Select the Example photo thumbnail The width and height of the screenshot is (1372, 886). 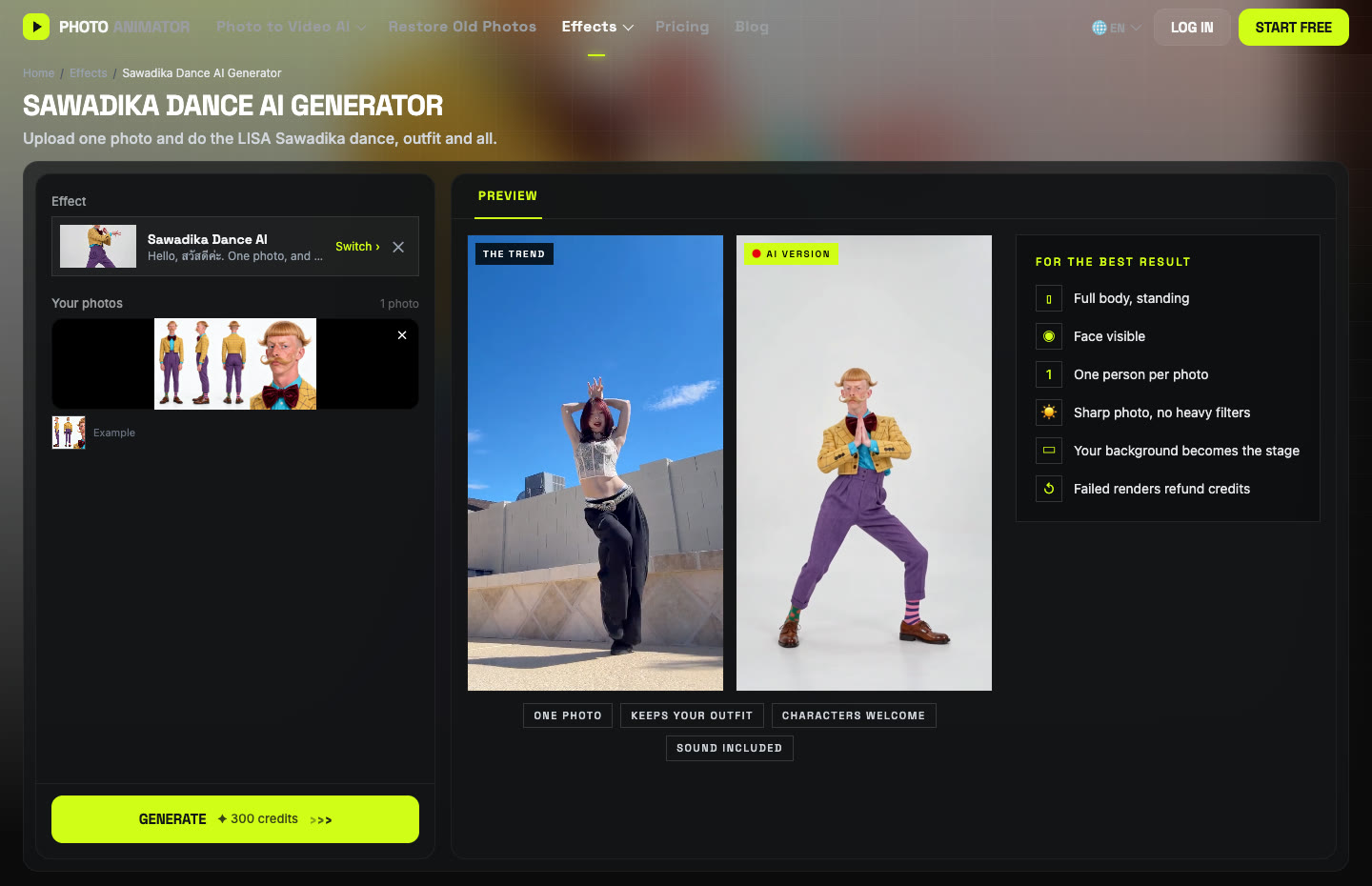(69, 433)
